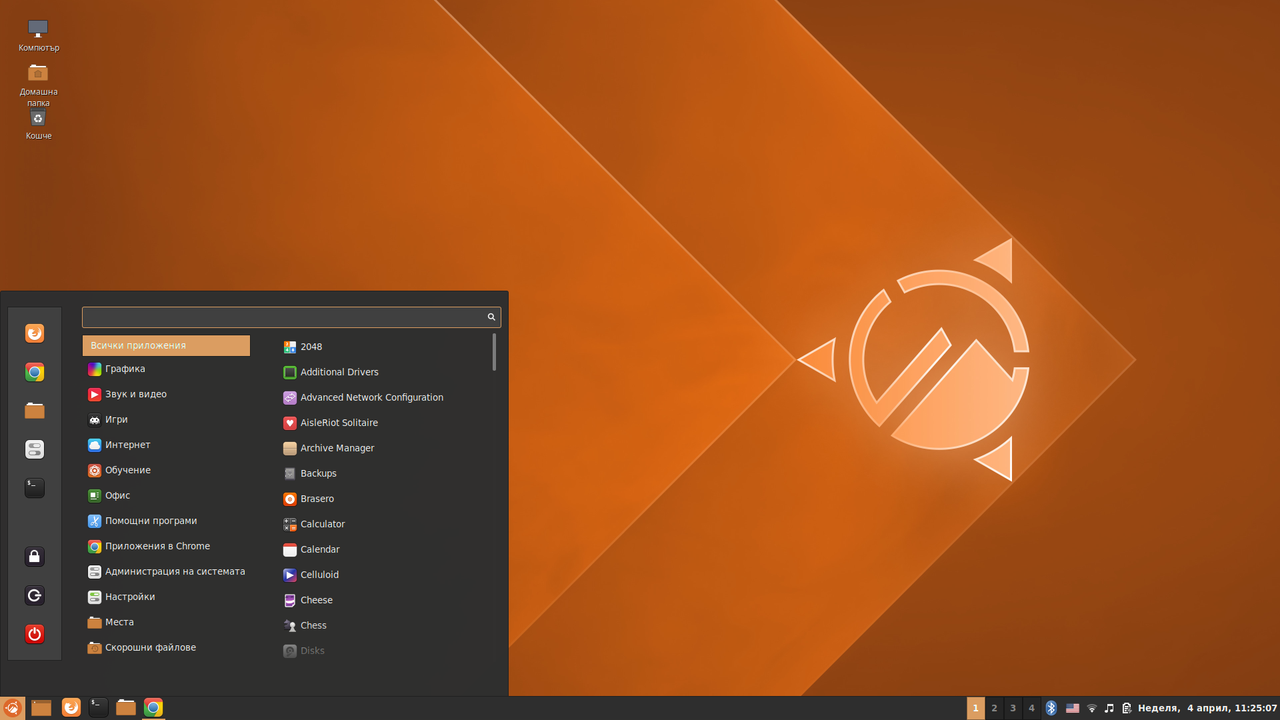The width and height of the screenshot is (1280, 720).
Task: Open terminal from the panel
Action: pyautogui.click(x=98, y=708)
